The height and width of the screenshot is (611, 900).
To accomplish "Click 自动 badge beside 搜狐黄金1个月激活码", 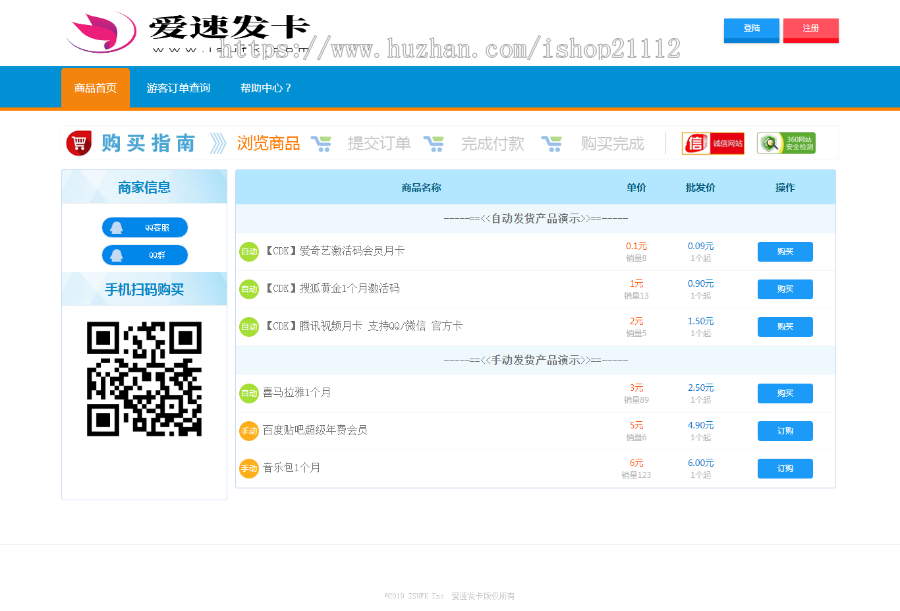I will point(249,289).
